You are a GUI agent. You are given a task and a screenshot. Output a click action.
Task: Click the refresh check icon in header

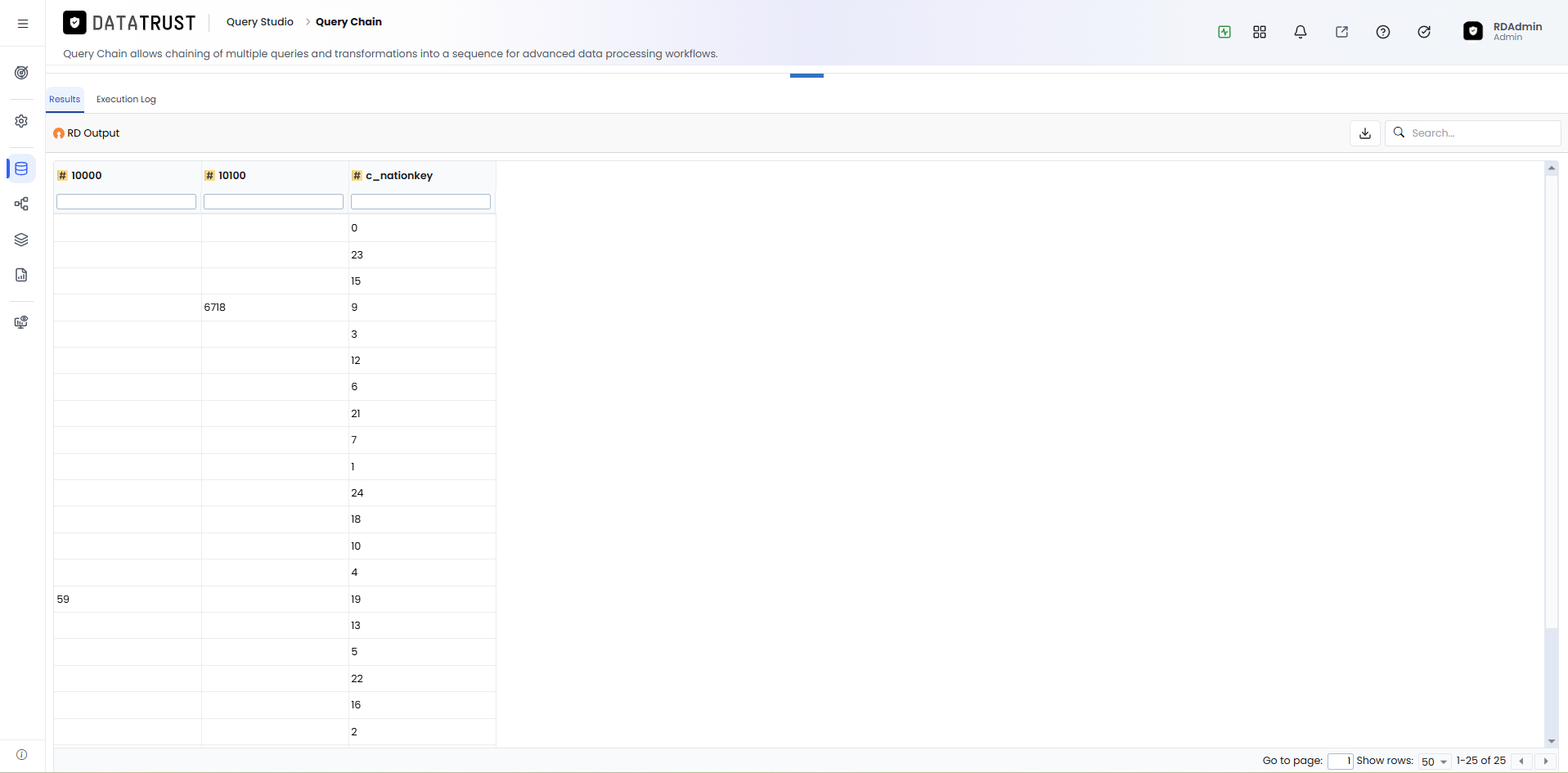pos(1424,32)
